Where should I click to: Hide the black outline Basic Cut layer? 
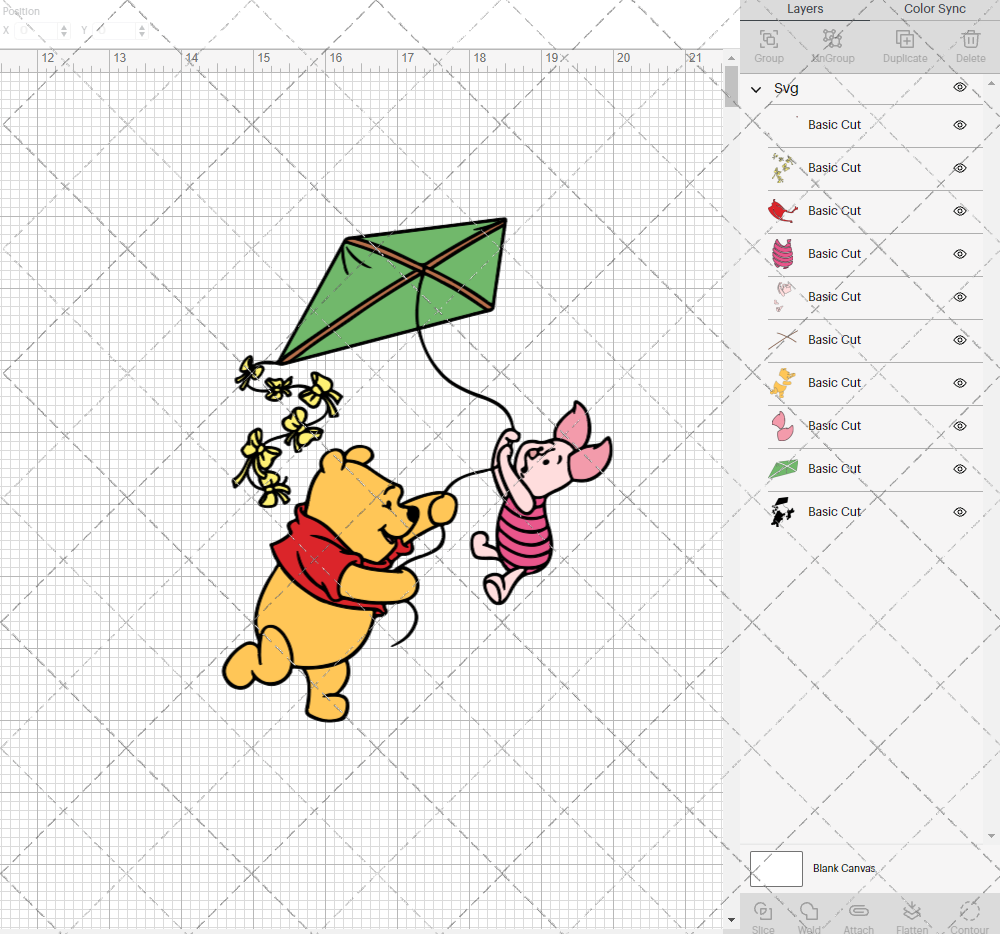[960, 513]
